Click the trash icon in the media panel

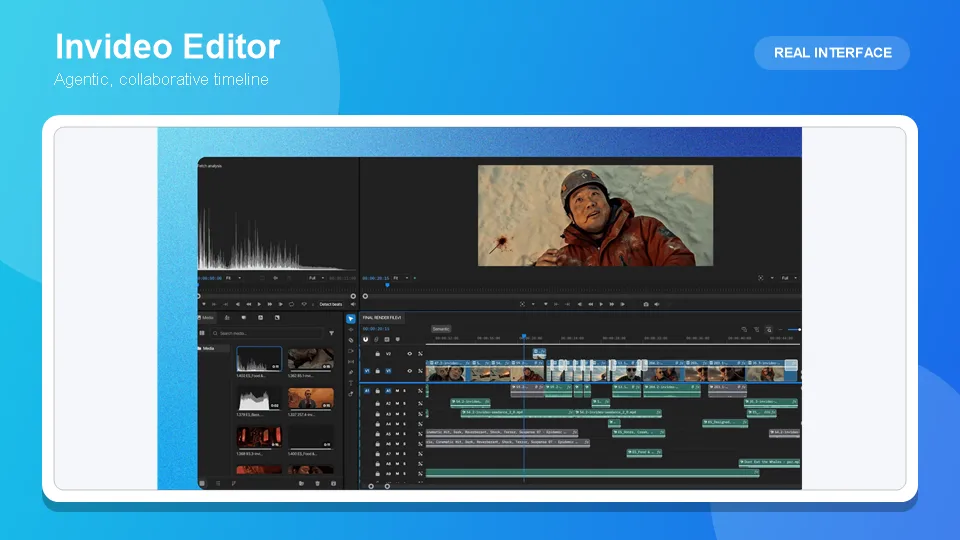(317, 483)
